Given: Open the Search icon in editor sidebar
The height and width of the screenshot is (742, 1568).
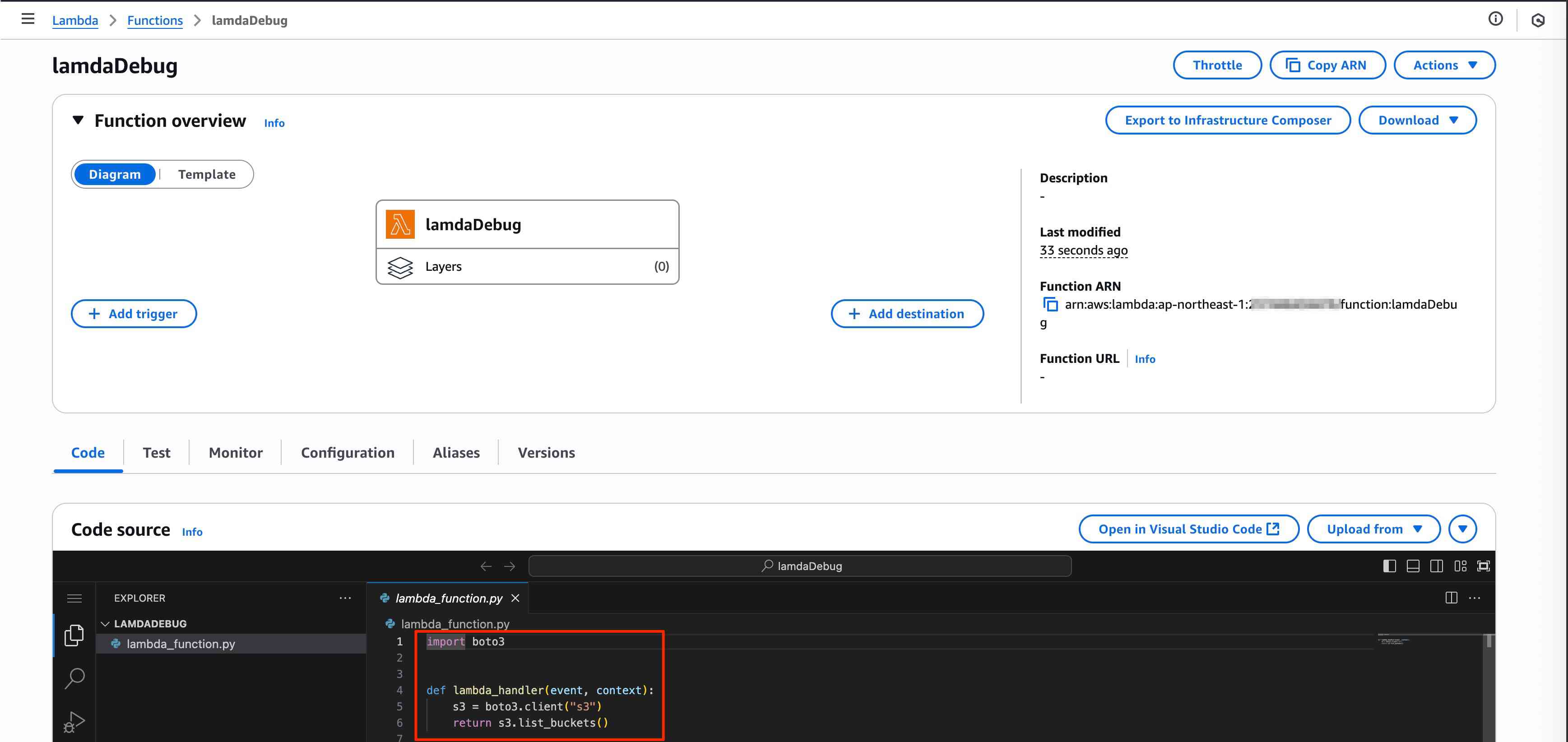Looking at the screenshot, I should tap(74, 677).
